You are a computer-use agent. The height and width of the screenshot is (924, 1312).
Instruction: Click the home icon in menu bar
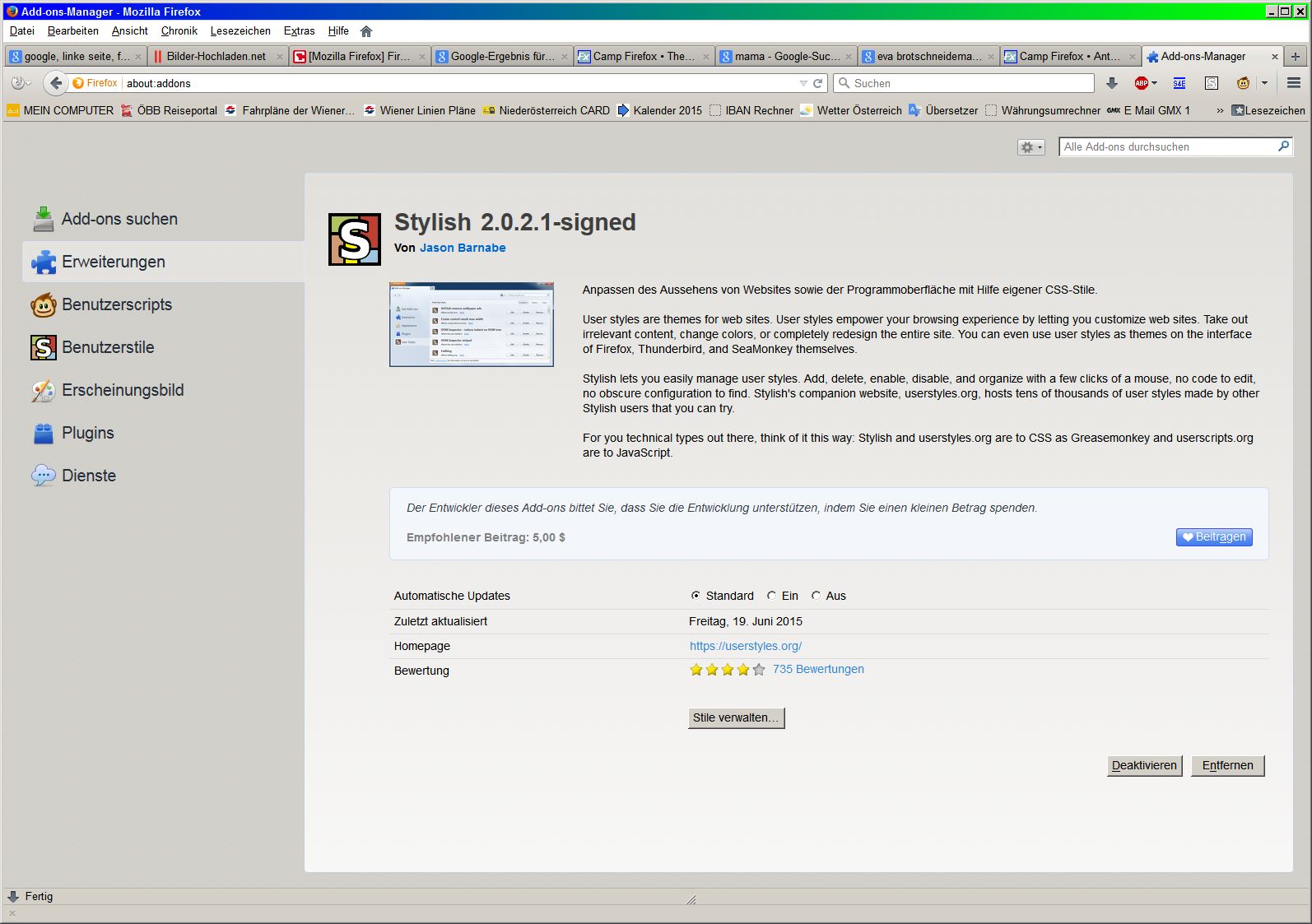(366, 31)
